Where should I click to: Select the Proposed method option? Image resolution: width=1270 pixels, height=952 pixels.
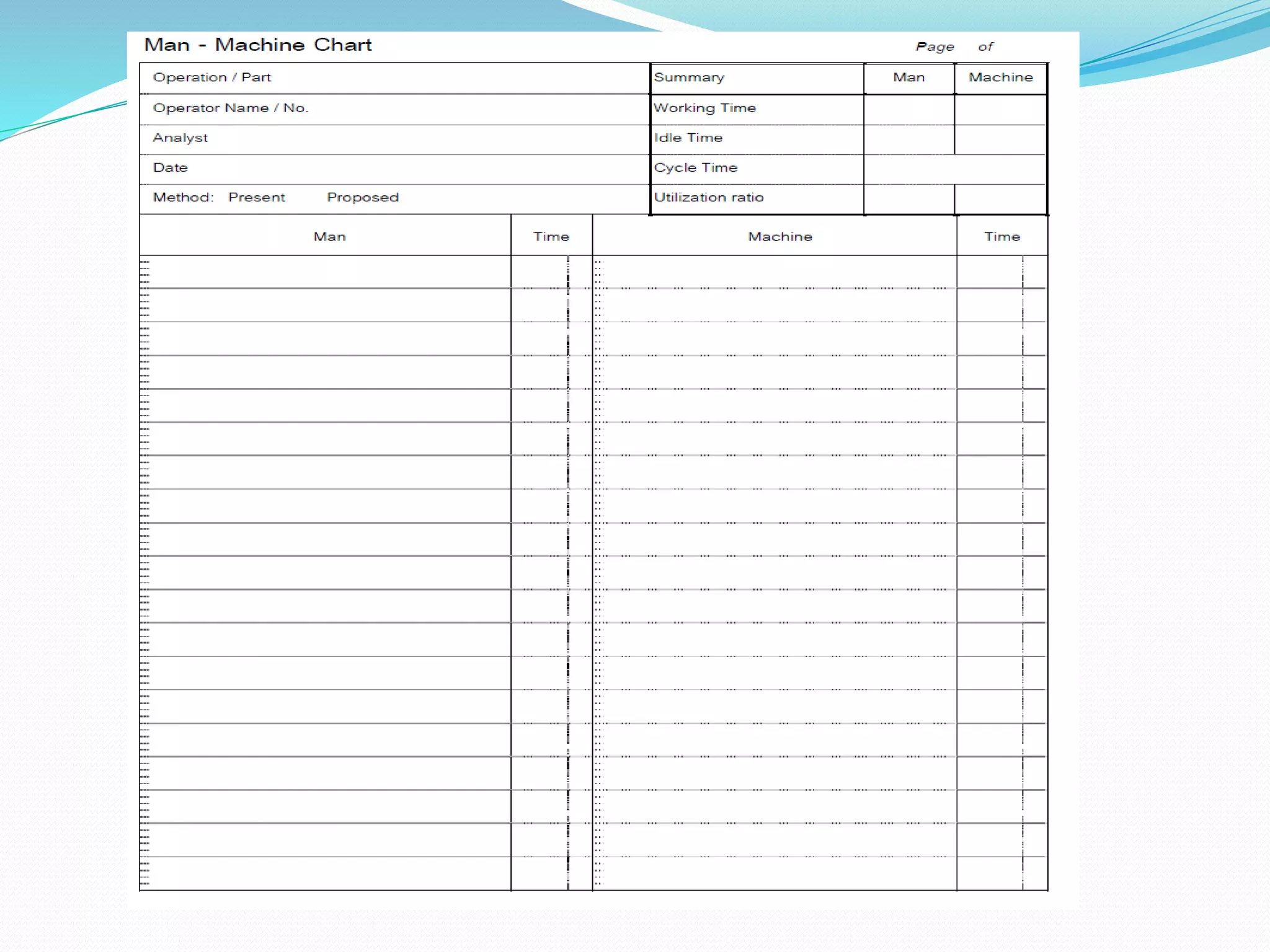pos(363,197)
